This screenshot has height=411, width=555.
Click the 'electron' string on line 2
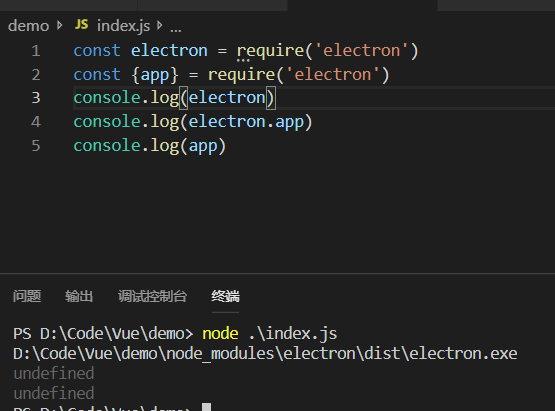pyautogui.click(x=332, y=75)
